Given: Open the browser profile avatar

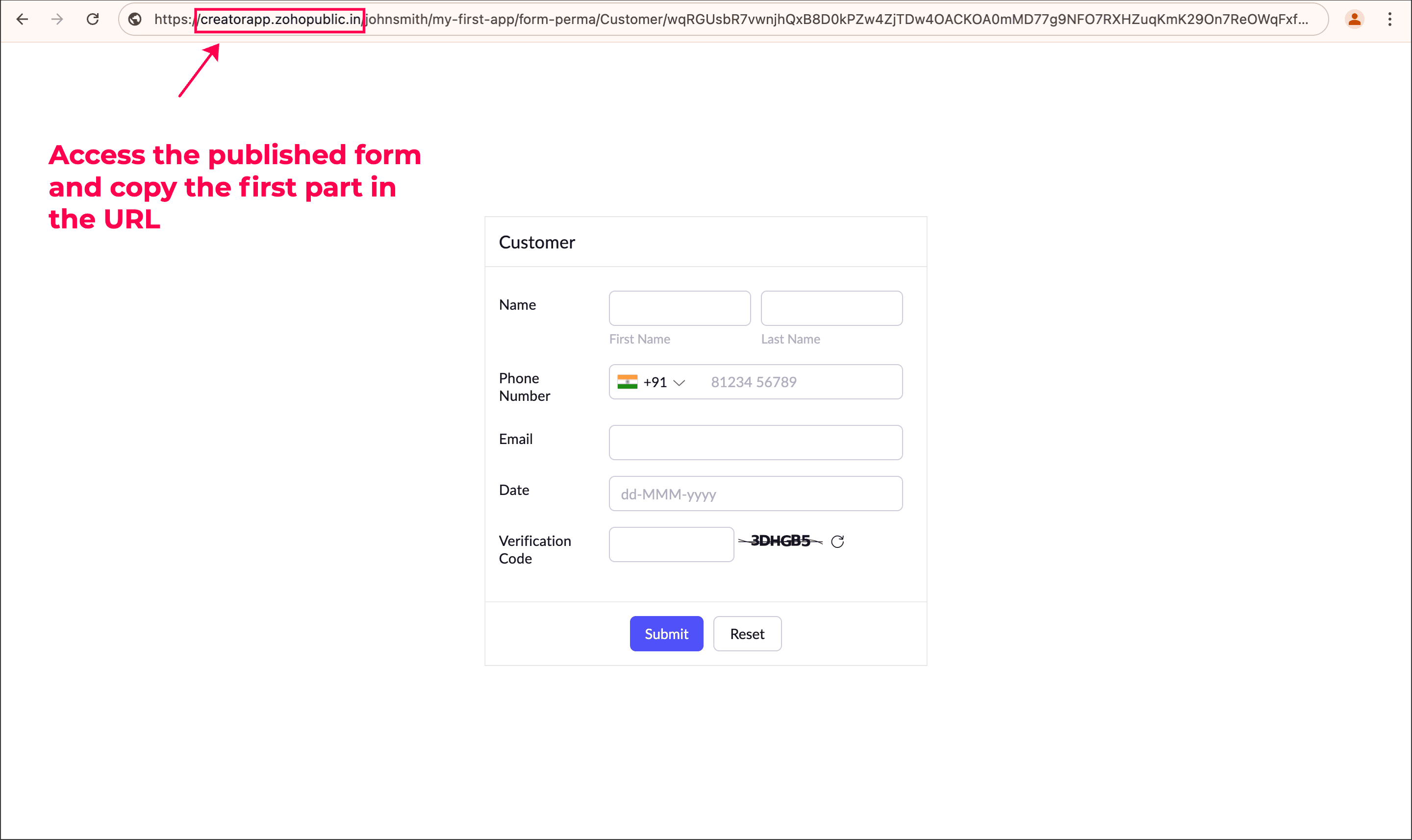Looking at the screenshot, I should (x=1354, y=19).
